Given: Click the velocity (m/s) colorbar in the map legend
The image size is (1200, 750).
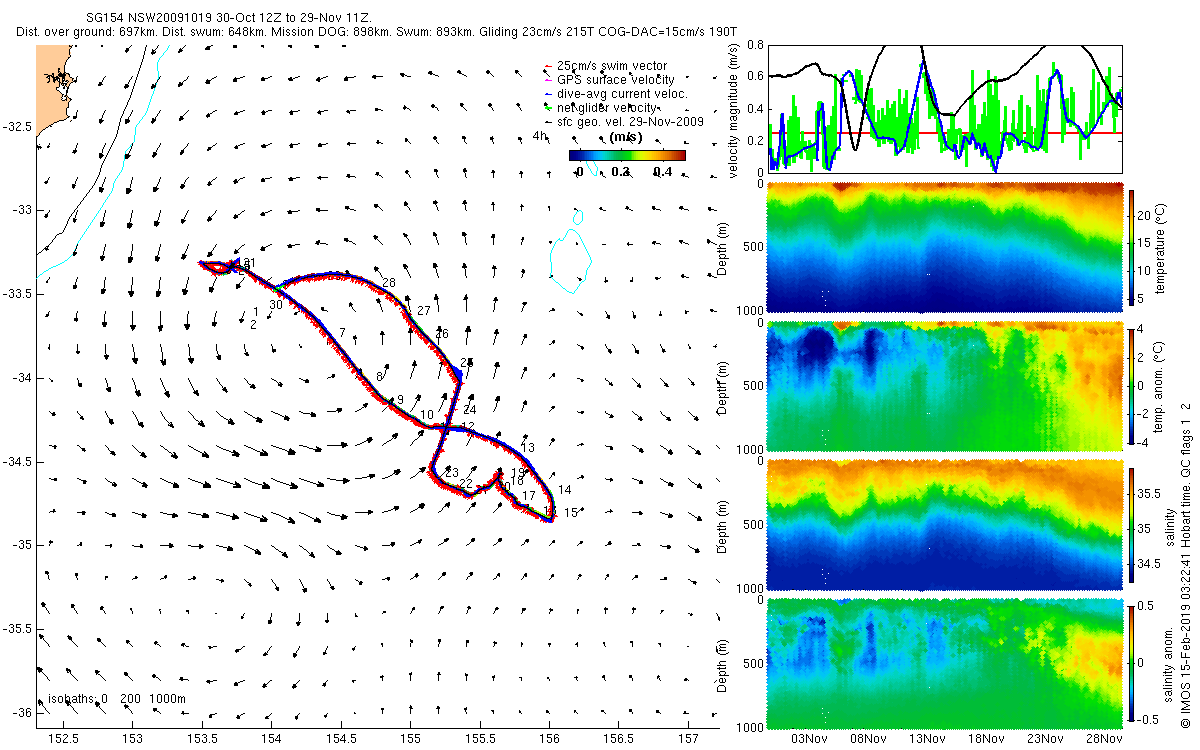Looking at the screenshot, I should [x=627, y=155].
